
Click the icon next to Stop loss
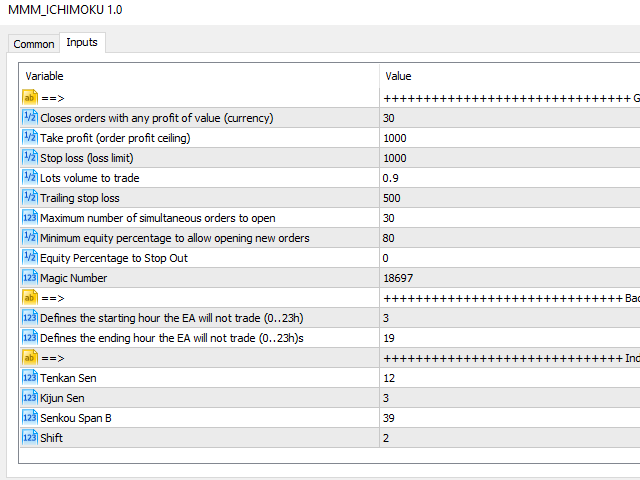click(29, 158)
